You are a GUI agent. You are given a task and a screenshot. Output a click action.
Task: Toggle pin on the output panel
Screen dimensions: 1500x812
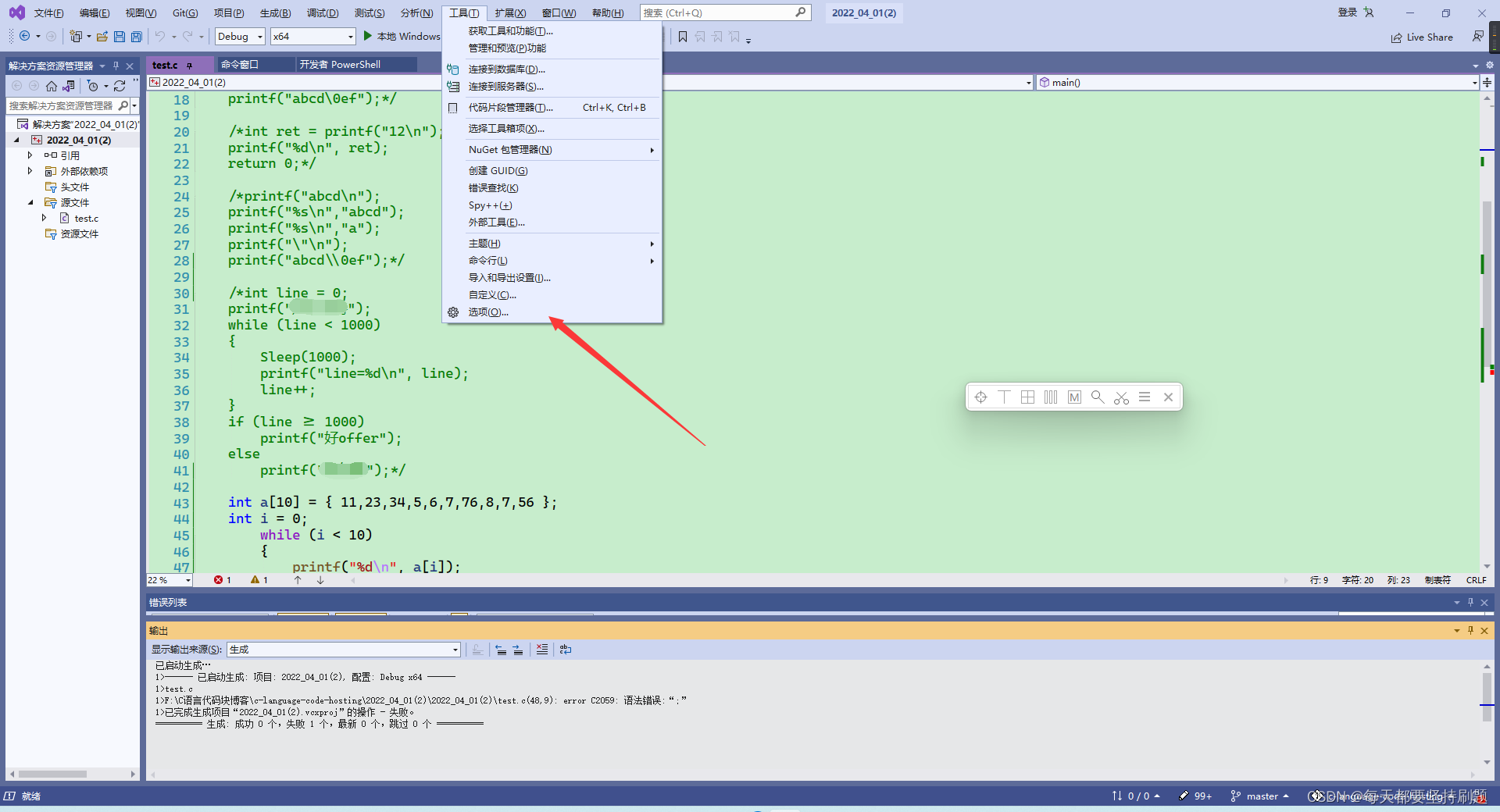1470,630
